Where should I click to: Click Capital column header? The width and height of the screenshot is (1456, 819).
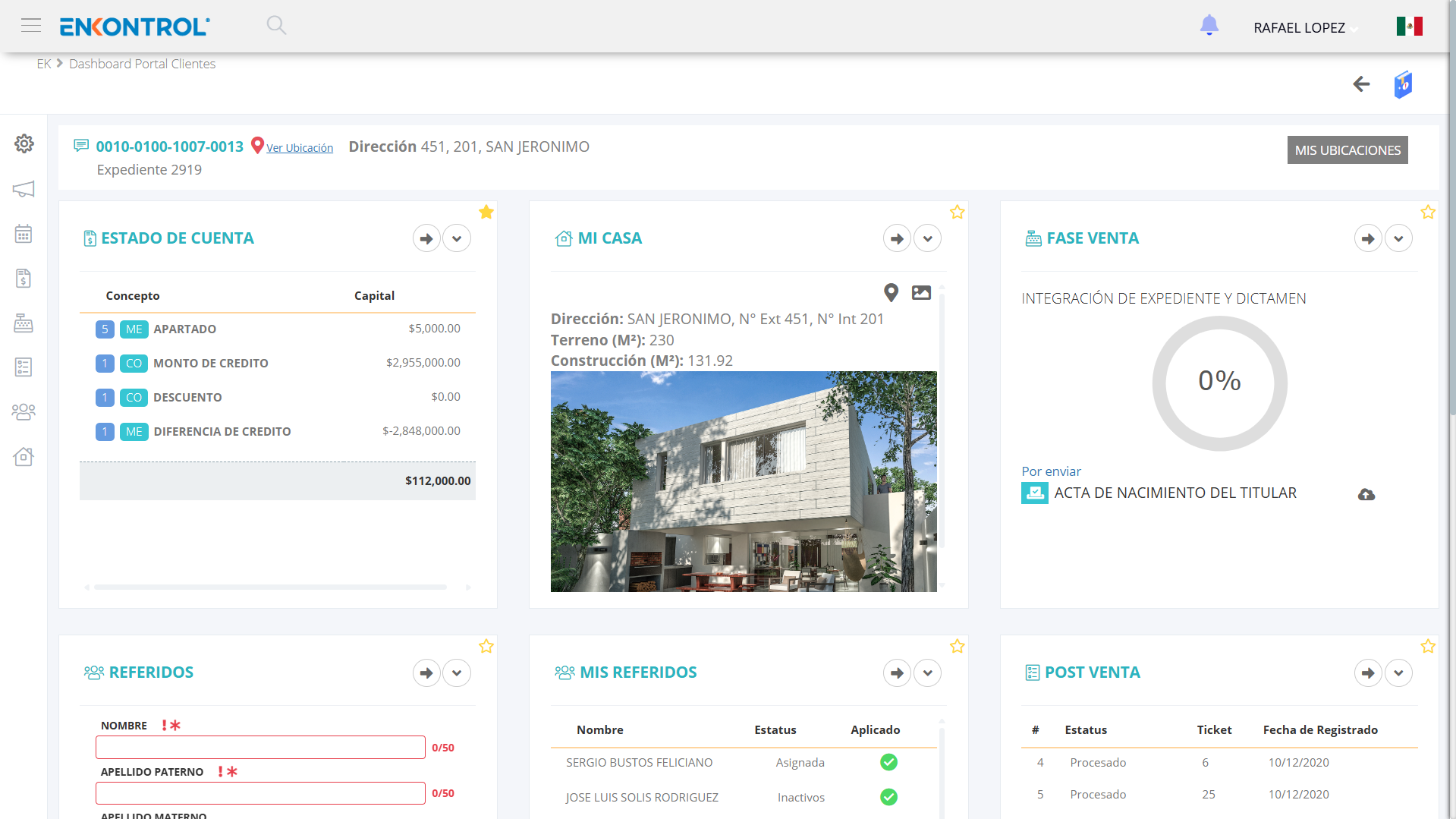374,295
